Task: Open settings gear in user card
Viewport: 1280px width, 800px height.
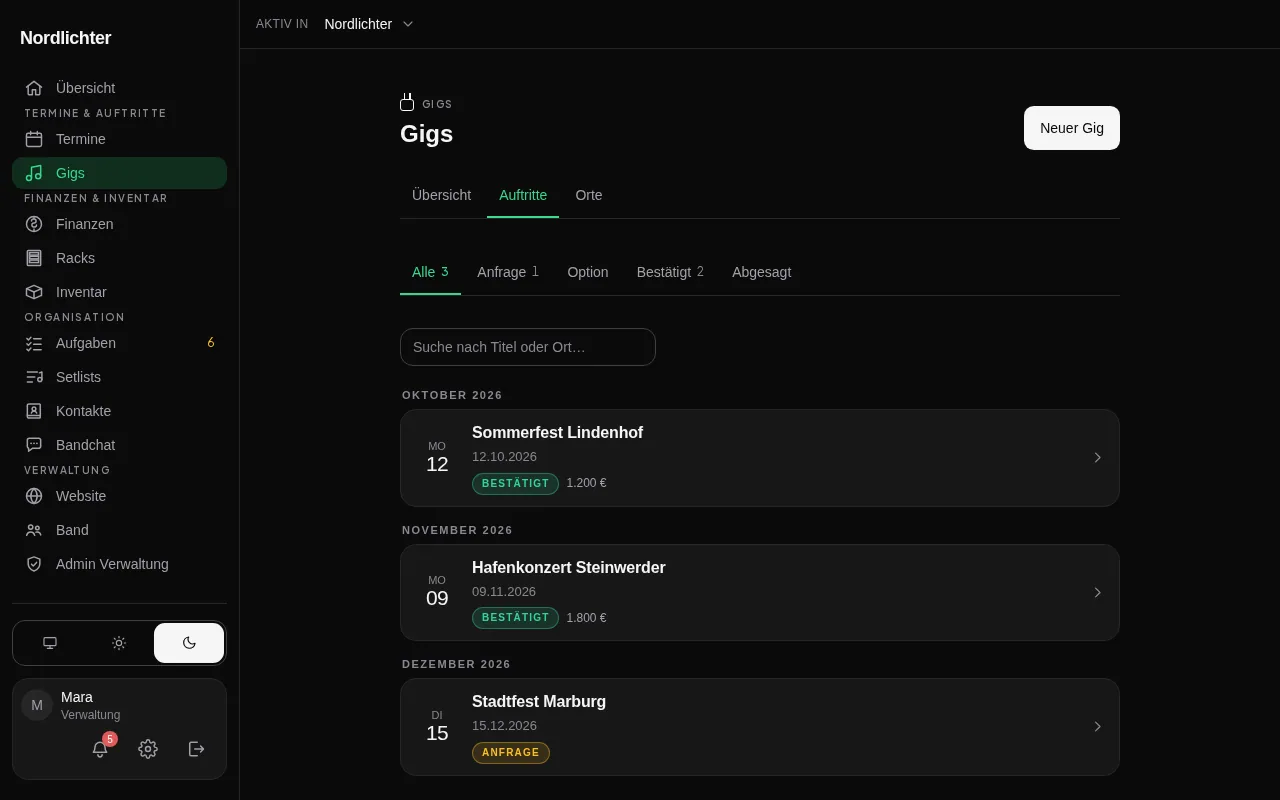Action: (x=148, y=749)
